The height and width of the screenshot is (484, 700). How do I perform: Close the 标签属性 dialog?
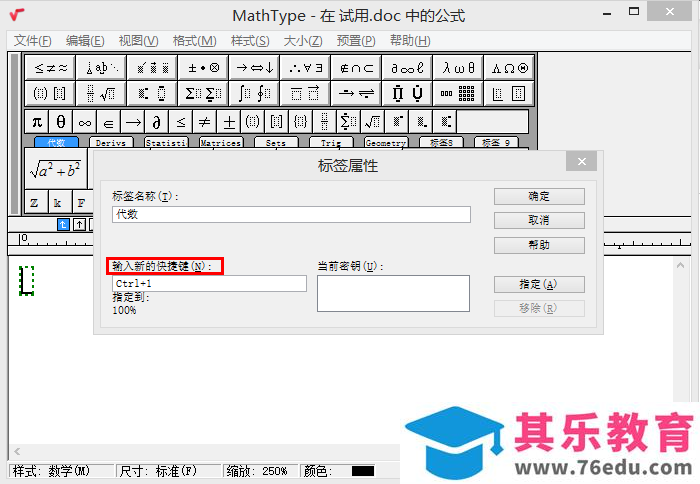click(581, 161)
